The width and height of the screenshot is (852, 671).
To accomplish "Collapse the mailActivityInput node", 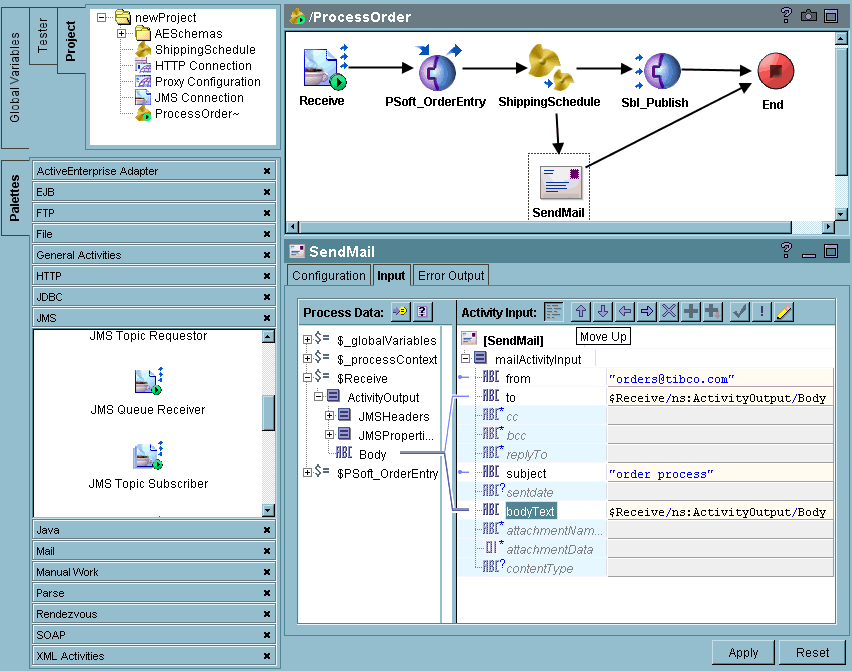I will pyautogui.click(x=466, y=359).
